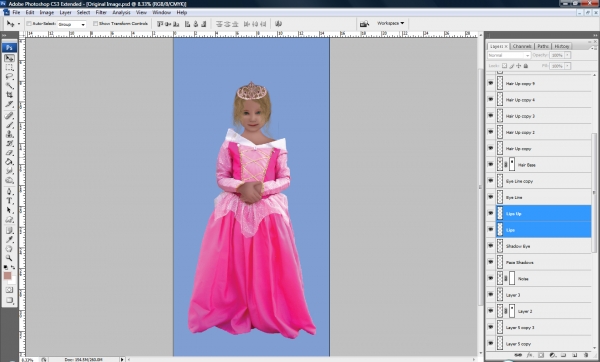Open the File menu

[16, 13]
